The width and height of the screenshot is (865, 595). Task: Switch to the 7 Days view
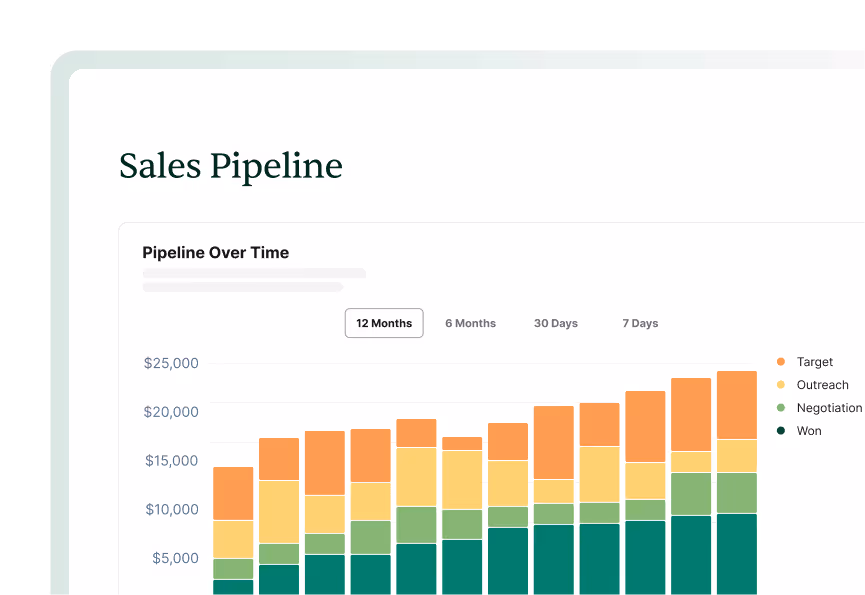click(640, 323)
